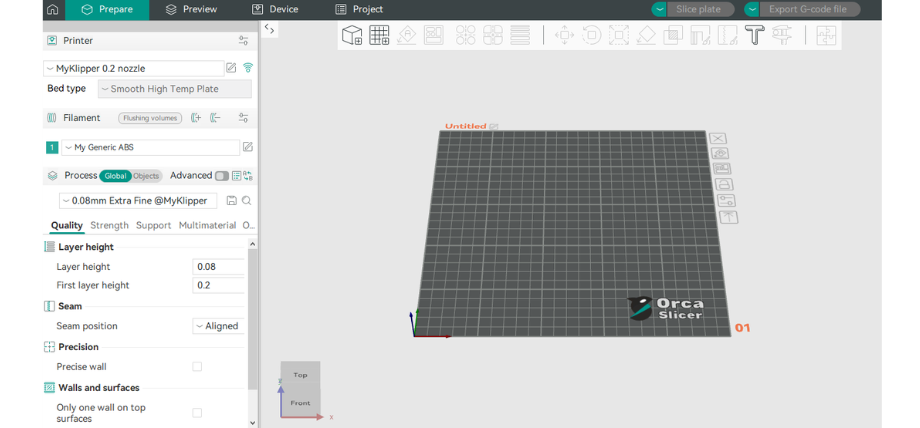Toggle the plate lock icon

[x=724, y=184]
